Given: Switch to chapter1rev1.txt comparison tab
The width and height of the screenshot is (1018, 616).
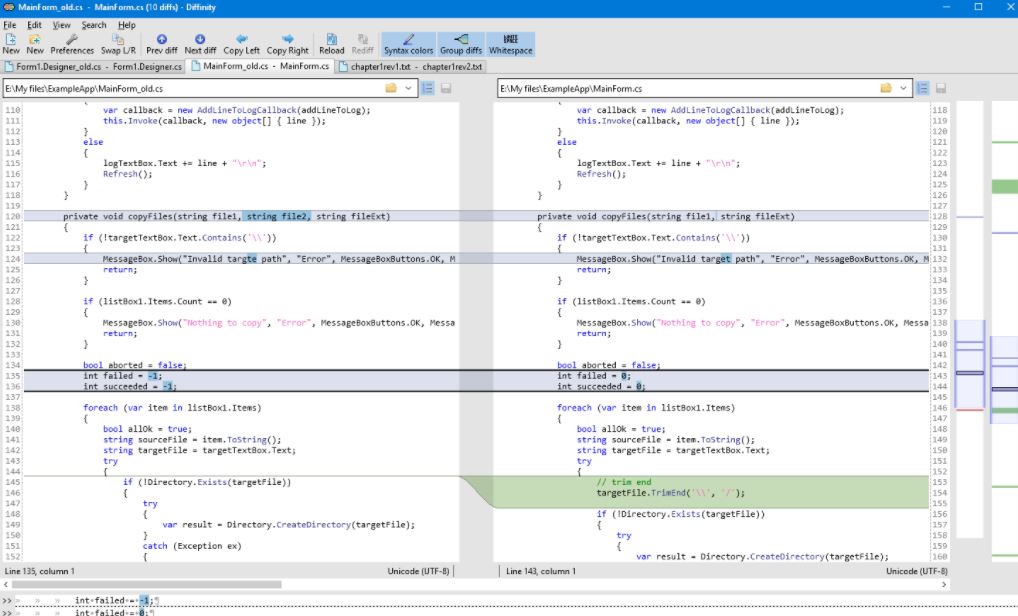Looking at the screenshot, I should [411, 67].
